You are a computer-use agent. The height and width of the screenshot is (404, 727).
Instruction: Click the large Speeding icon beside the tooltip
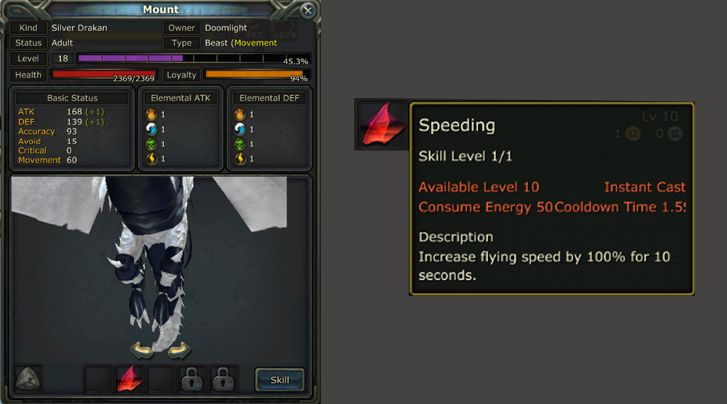click(x=381, y=124)
